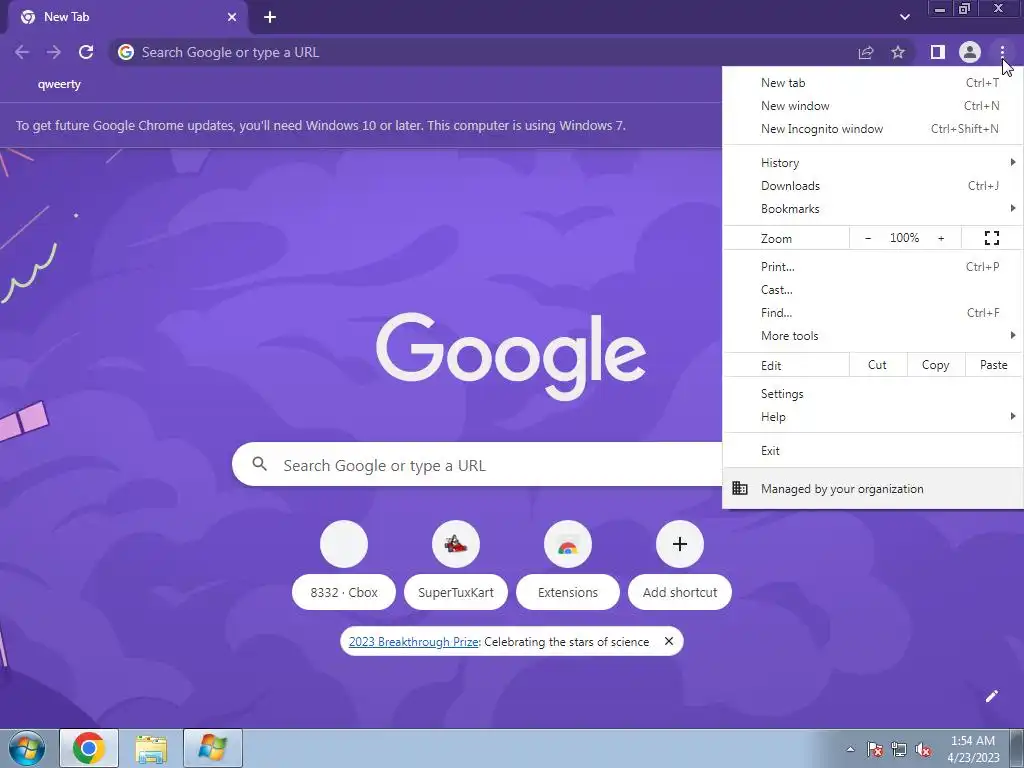Go forward using the forward arrow
Viewport: 1024px width, 768px height.
click(x=54, y=52)
